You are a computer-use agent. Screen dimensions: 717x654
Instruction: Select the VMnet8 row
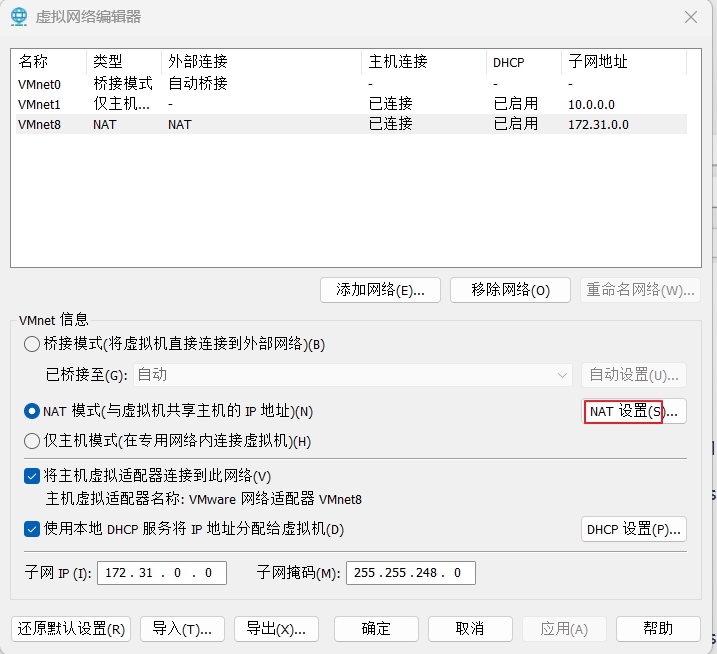click(351, 124)
